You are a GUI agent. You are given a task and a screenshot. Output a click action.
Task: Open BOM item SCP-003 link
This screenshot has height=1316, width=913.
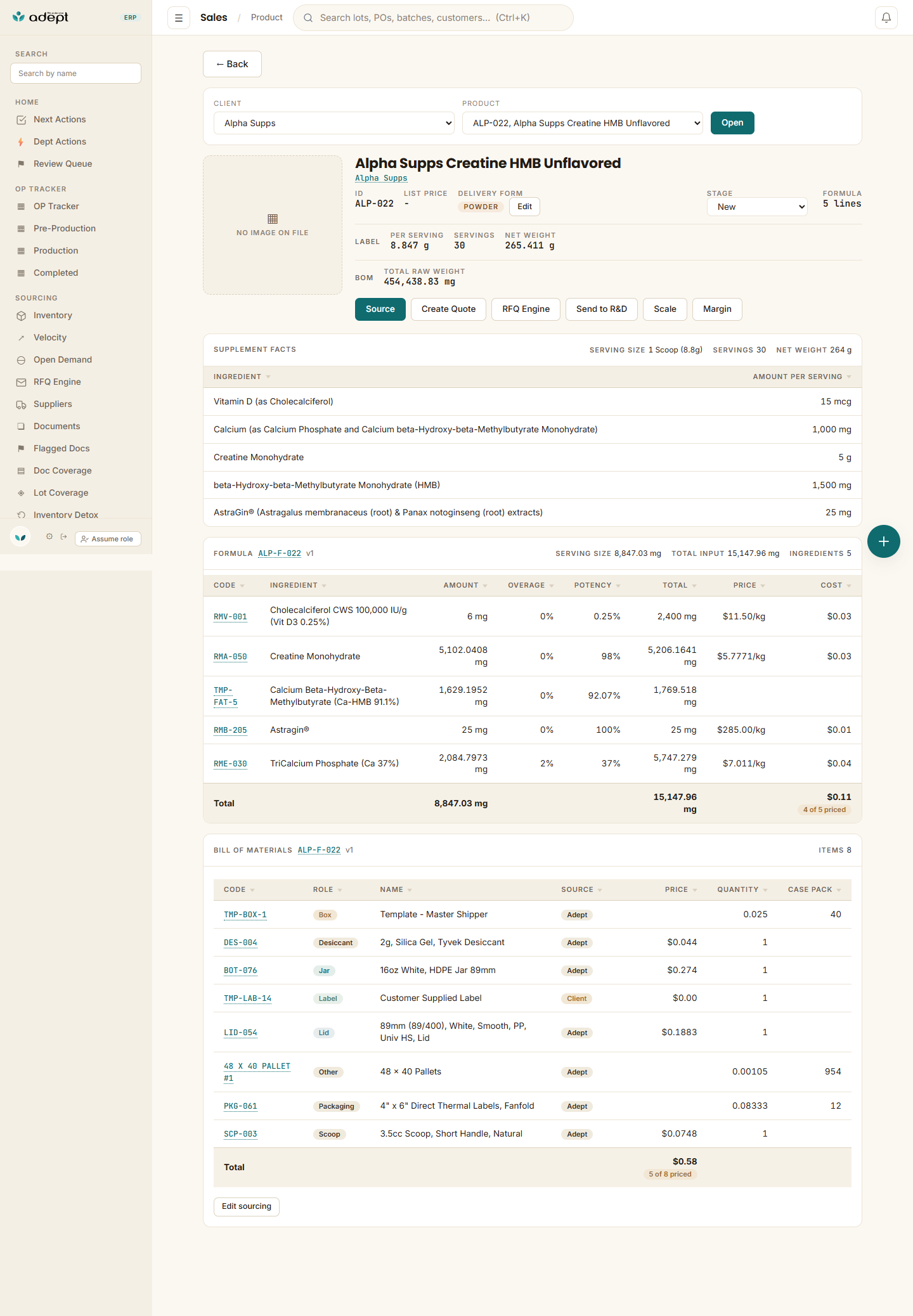point(240,1134)
